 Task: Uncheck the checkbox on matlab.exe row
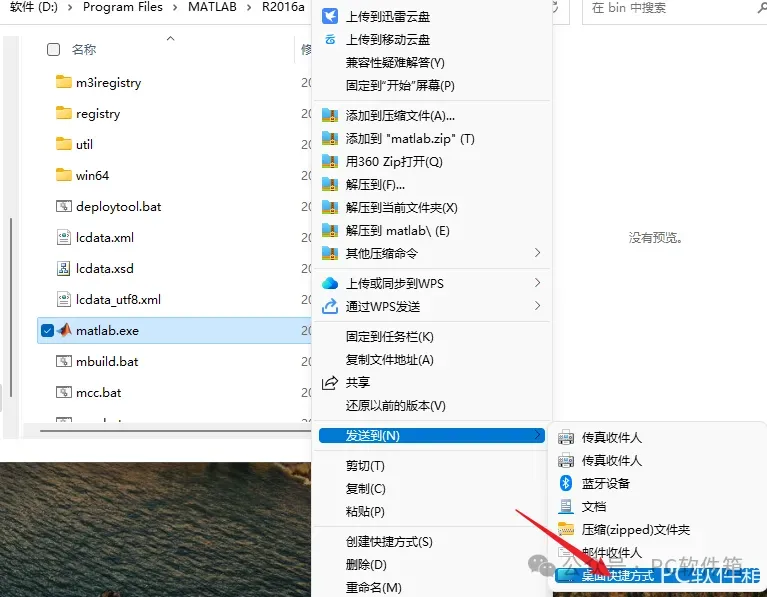click(47, 331)
